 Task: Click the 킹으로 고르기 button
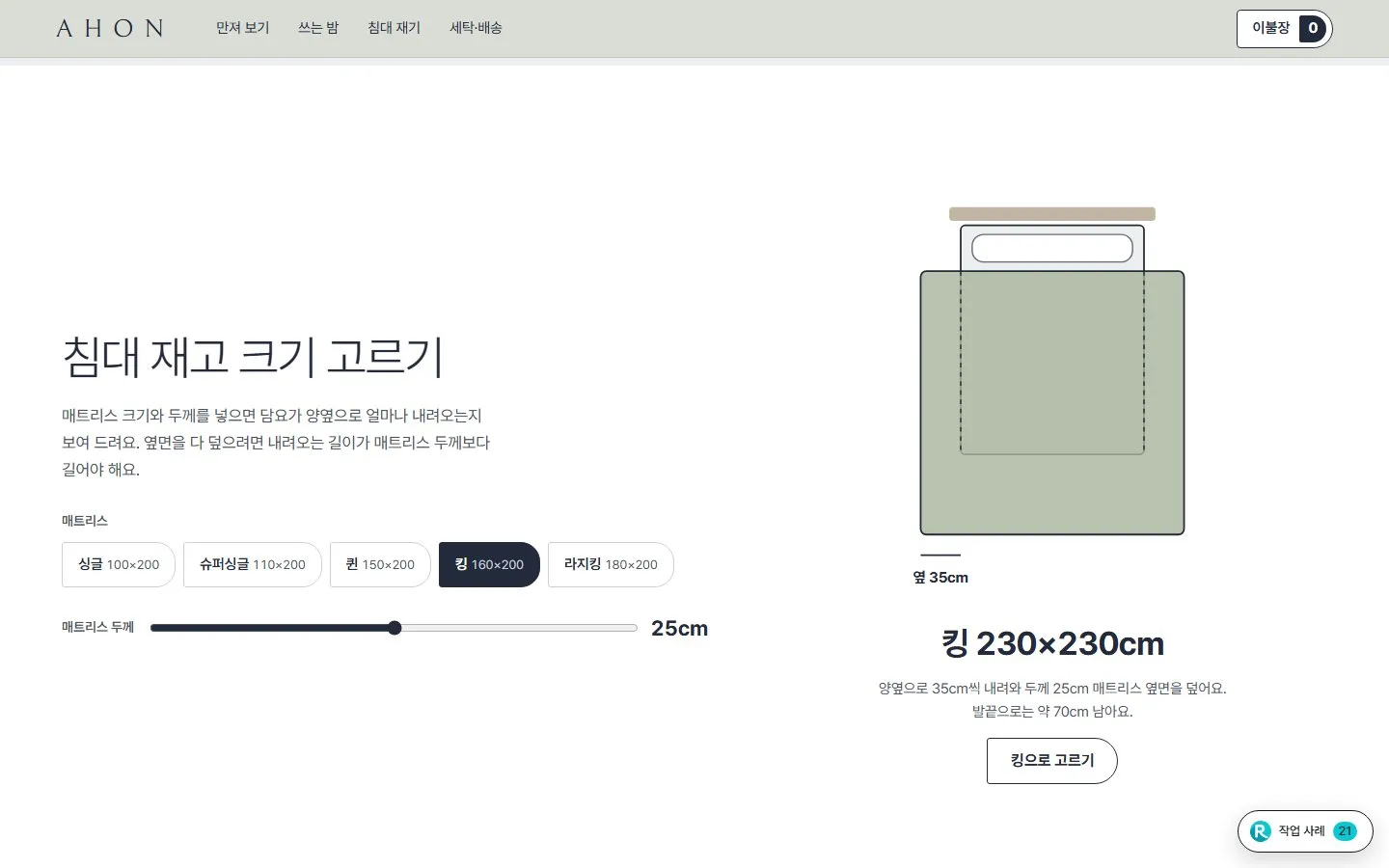(x=1052, y=761)
